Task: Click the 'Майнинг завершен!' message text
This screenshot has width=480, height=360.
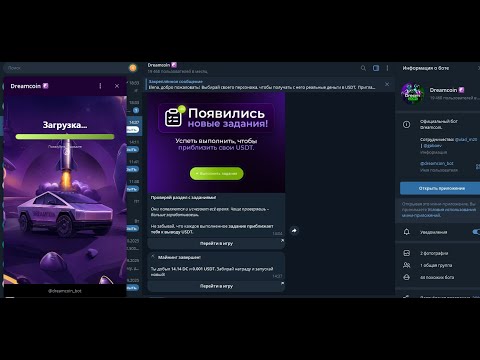Action: (x=179, y=257)
